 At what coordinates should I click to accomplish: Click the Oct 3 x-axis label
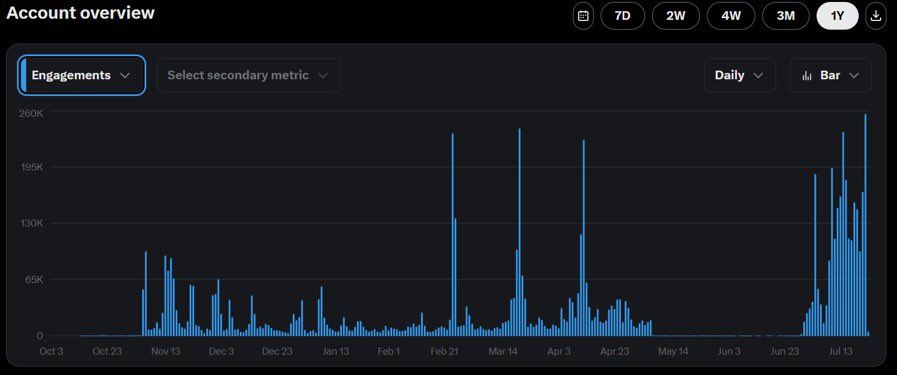click(x=51, y=351)
